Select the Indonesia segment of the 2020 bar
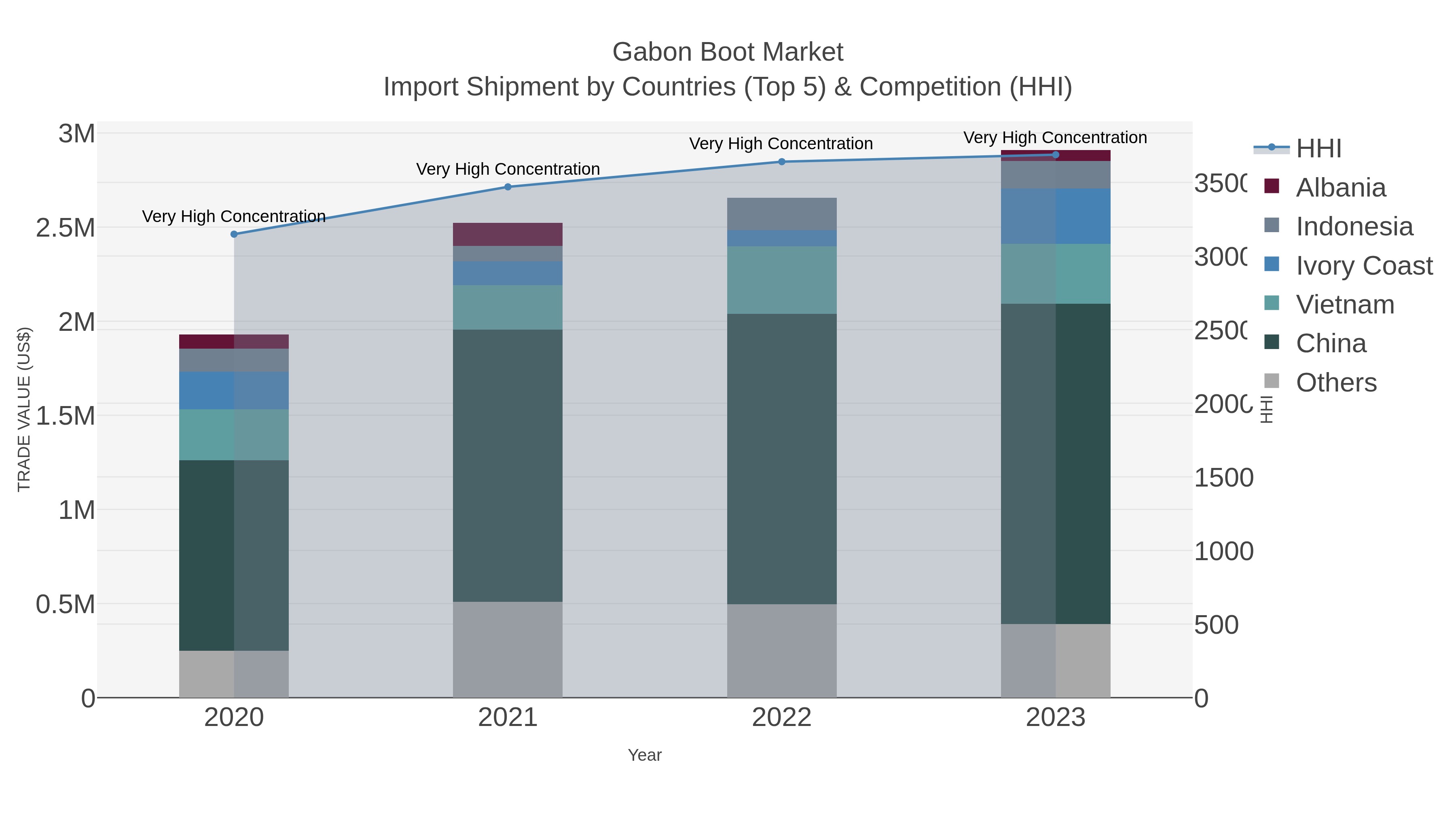 click(234, 360)
